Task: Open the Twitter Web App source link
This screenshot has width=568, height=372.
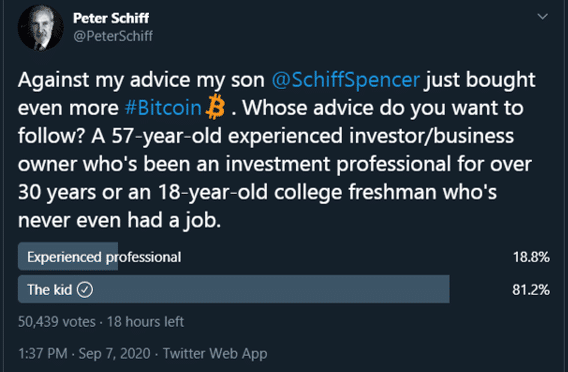Action: coord(215,354)
